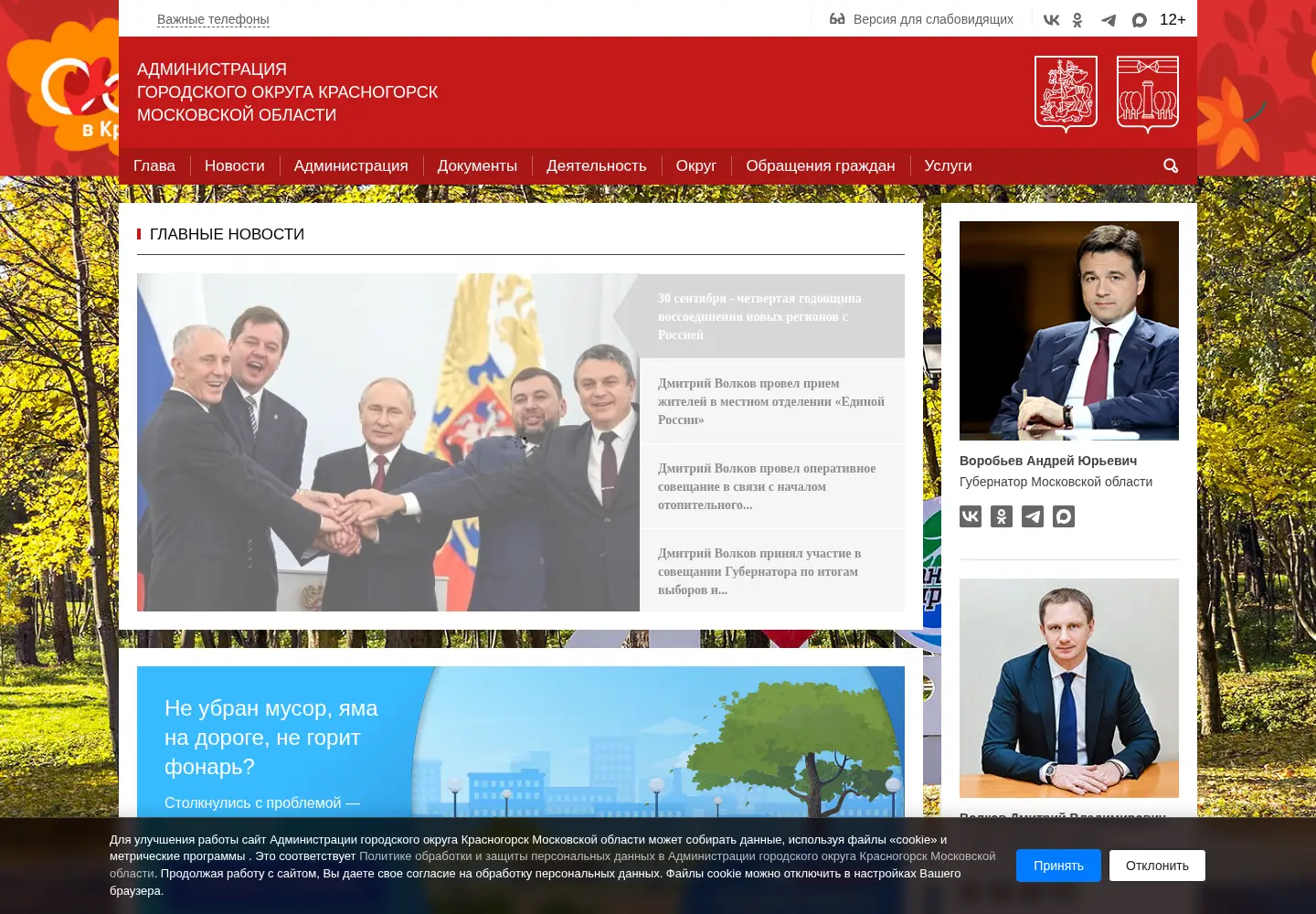1316x914 pixels.
Task: Click the Не убран мусор banner
Action: (521, 742)
